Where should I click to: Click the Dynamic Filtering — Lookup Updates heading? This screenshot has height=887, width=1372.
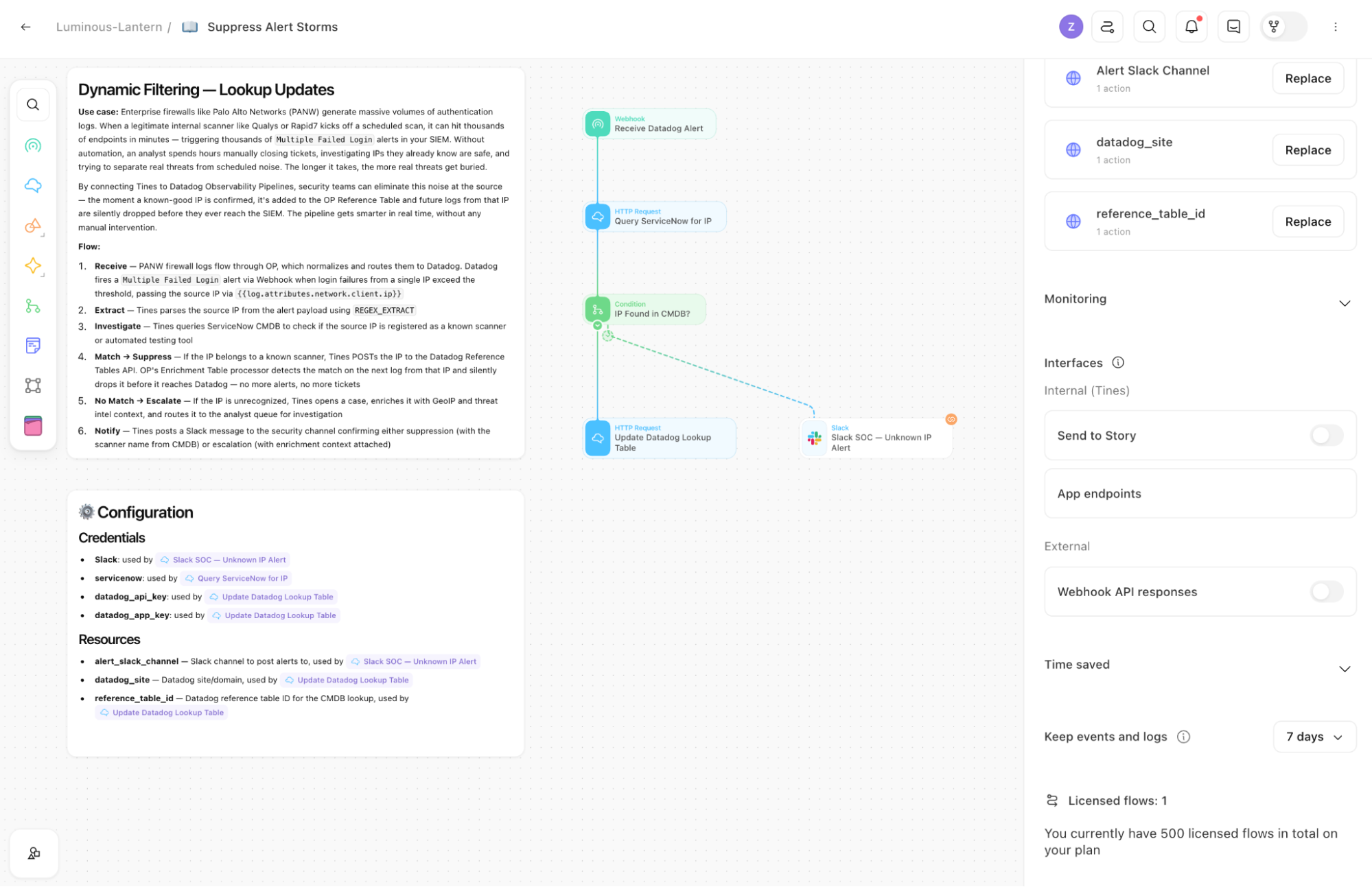pos(206,90)
